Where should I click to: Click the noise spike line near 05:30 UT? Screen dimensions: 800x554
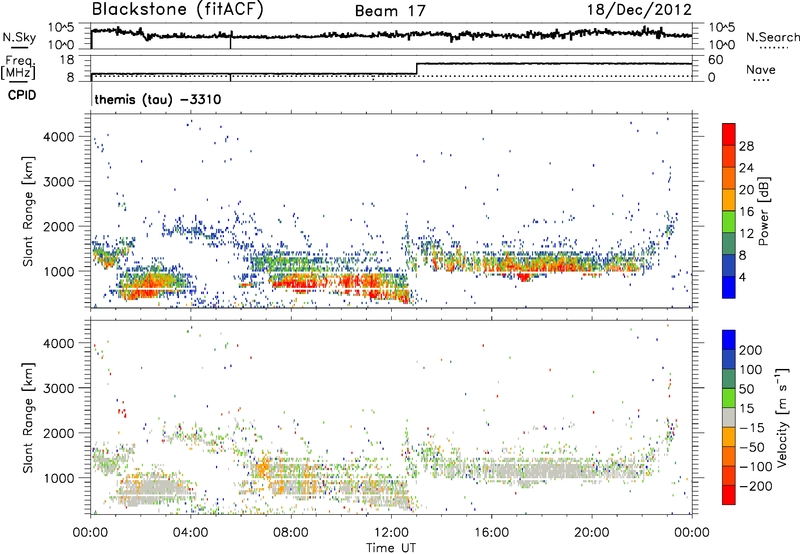[231, 40]
